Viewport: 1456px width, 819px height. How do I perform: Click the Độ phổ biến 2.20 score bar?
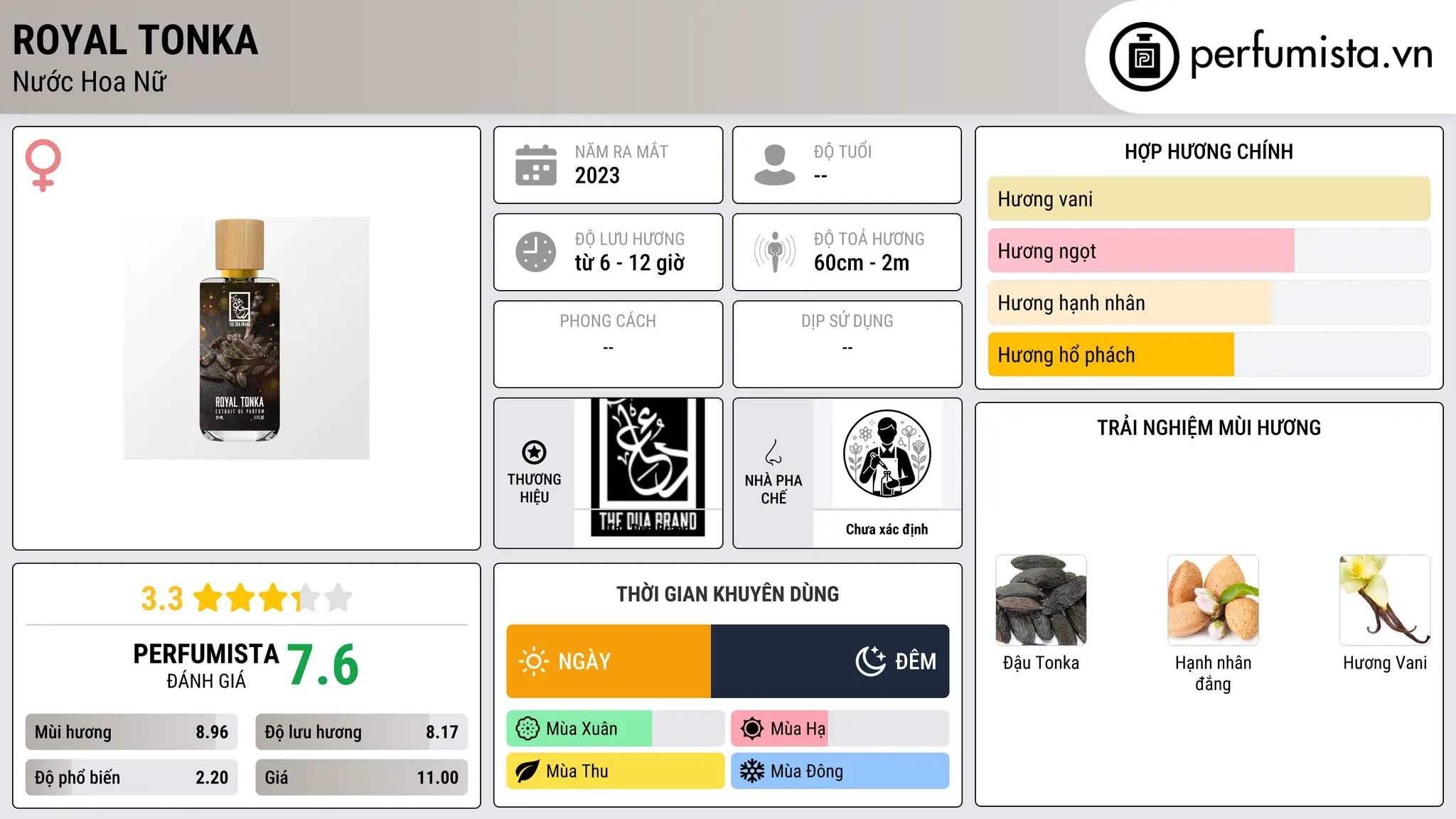point(132,778)
